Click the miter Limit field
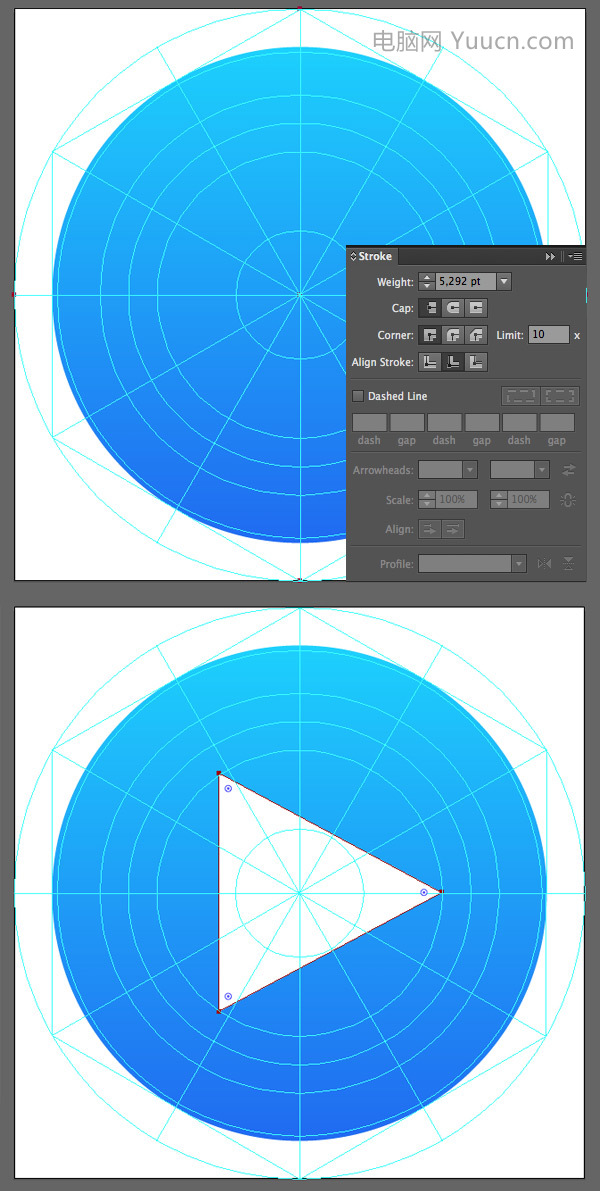 tap(549, 335)
